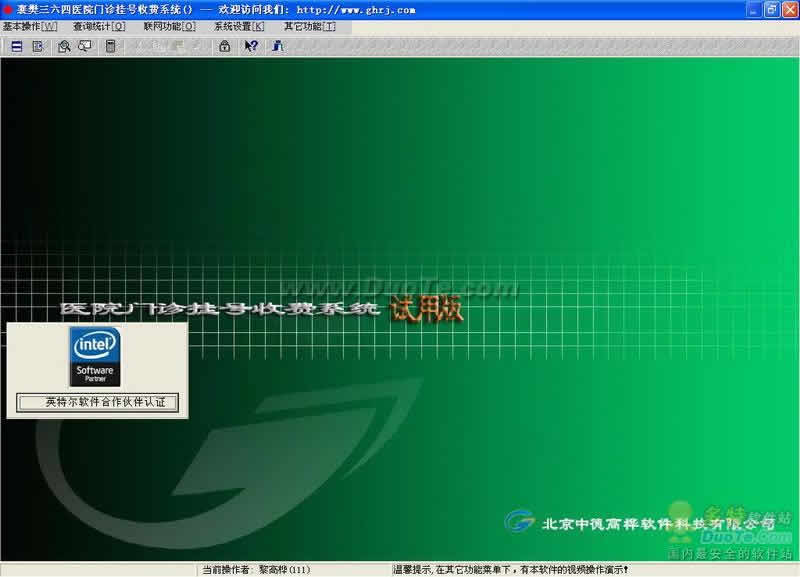Screen dimensions: 800x577
Task: Minimize the application window
Action: point(753,9)
